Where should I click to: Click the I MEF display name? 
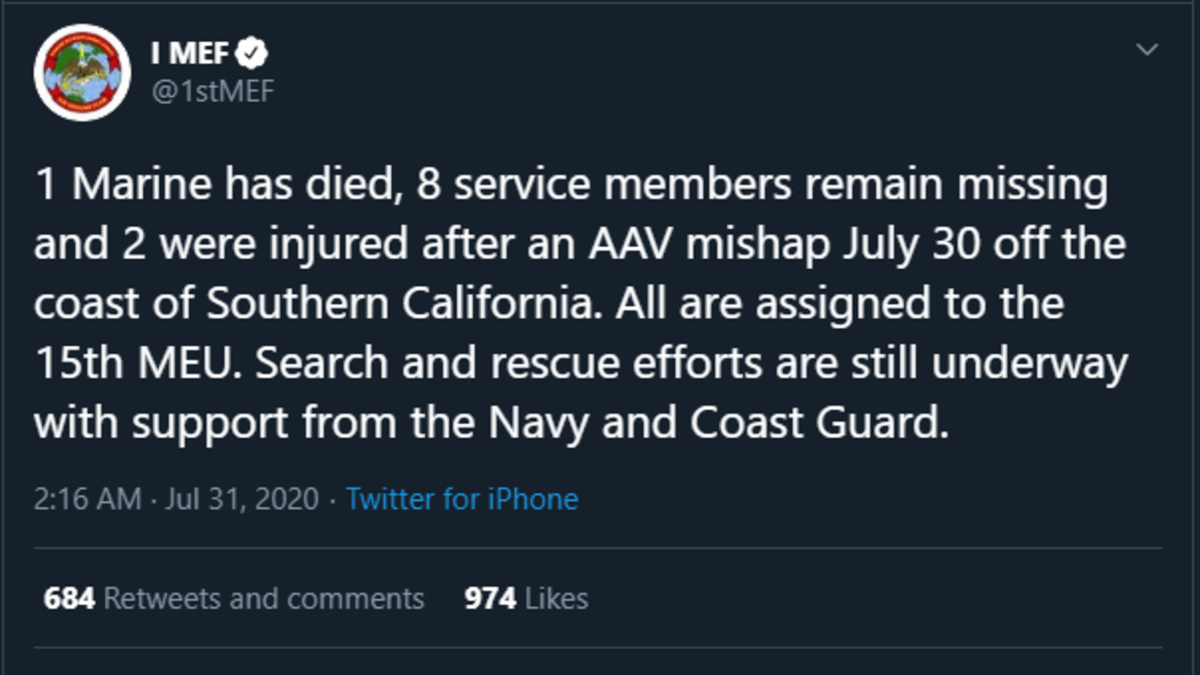pyautogui.click(x=197, y=53)
